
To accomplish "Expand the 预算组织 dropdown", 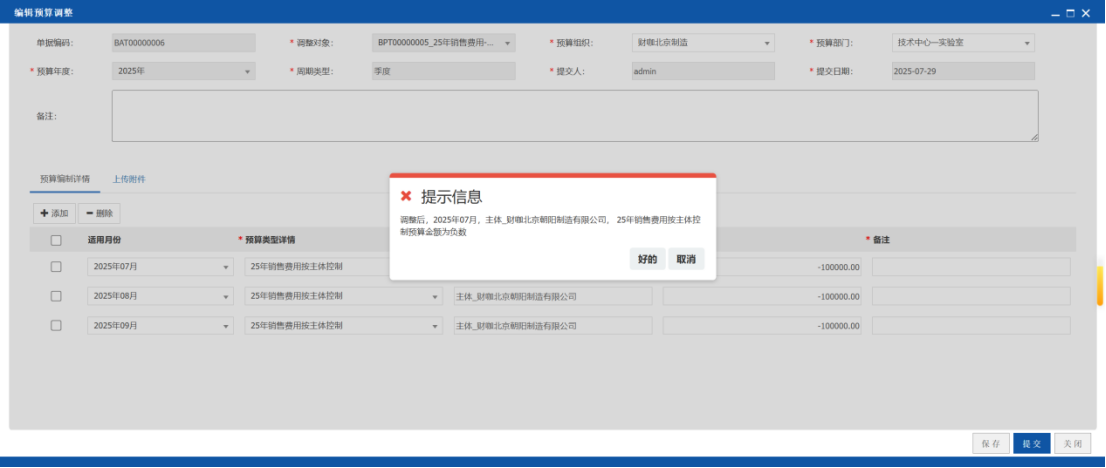I will click(x=703, y=43).
